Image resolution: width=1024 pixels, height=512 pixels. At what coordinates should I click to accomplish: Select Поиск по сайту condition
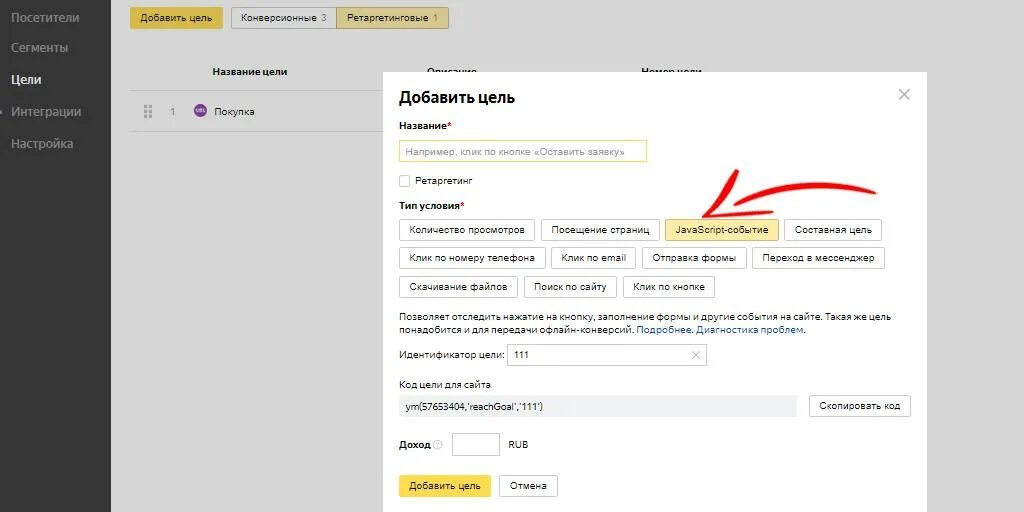pyautogui.click(x=570, y=287)
